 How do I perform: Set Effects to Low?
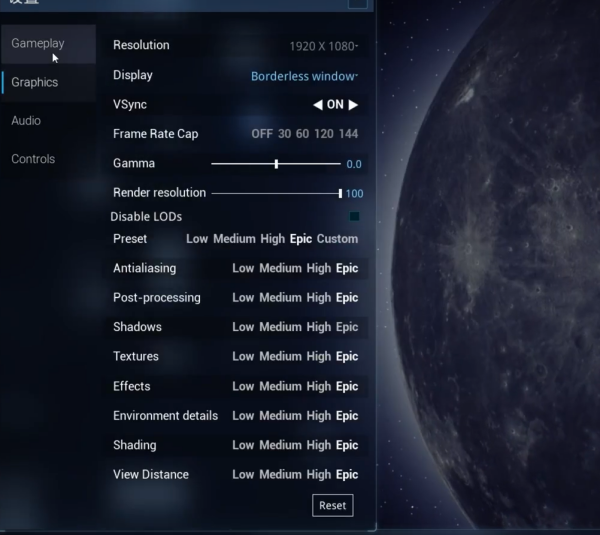click(x=243, y=387)
